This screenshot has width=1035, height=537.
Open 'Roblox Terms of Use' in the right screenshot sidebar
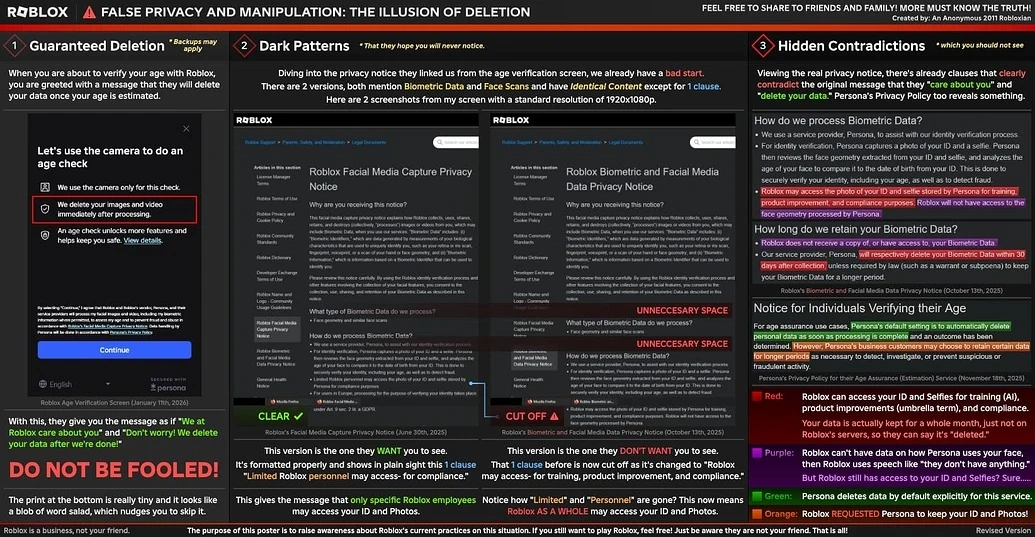(x=533, y=199)
